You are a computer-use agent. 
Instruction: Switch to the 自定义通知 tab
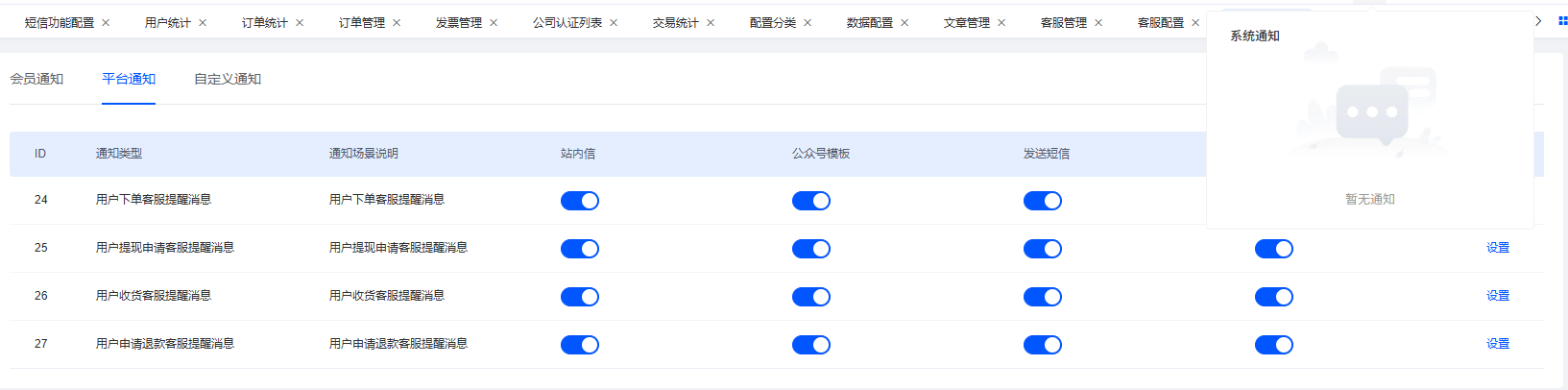[228, 79]
